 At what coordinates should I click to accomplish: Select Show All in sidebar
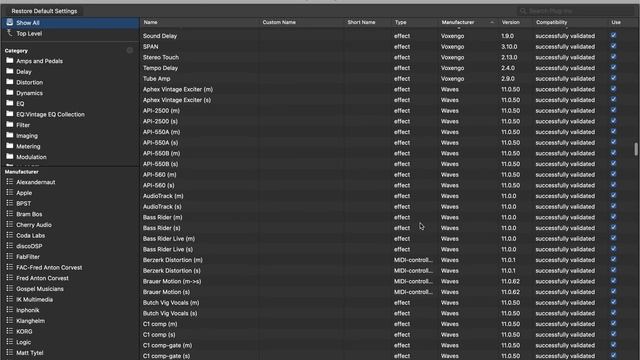click(x=70, y=23)
